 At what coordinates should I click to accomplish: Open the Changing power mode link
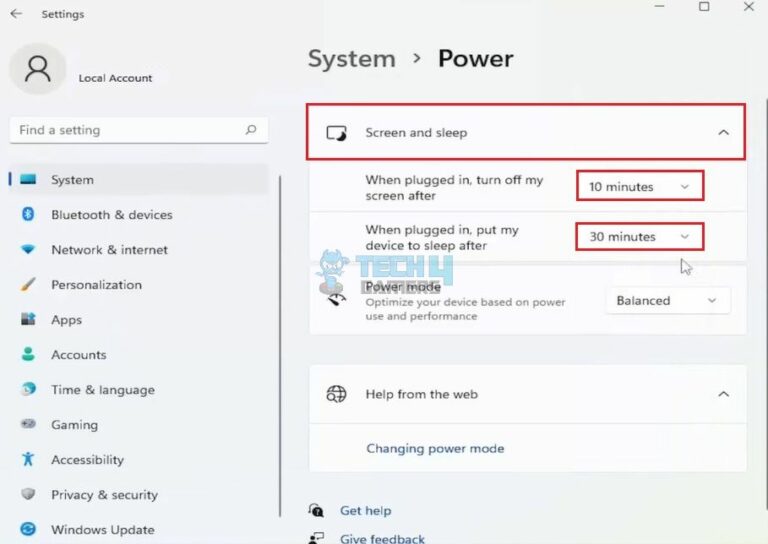click(x=435, y=448)
